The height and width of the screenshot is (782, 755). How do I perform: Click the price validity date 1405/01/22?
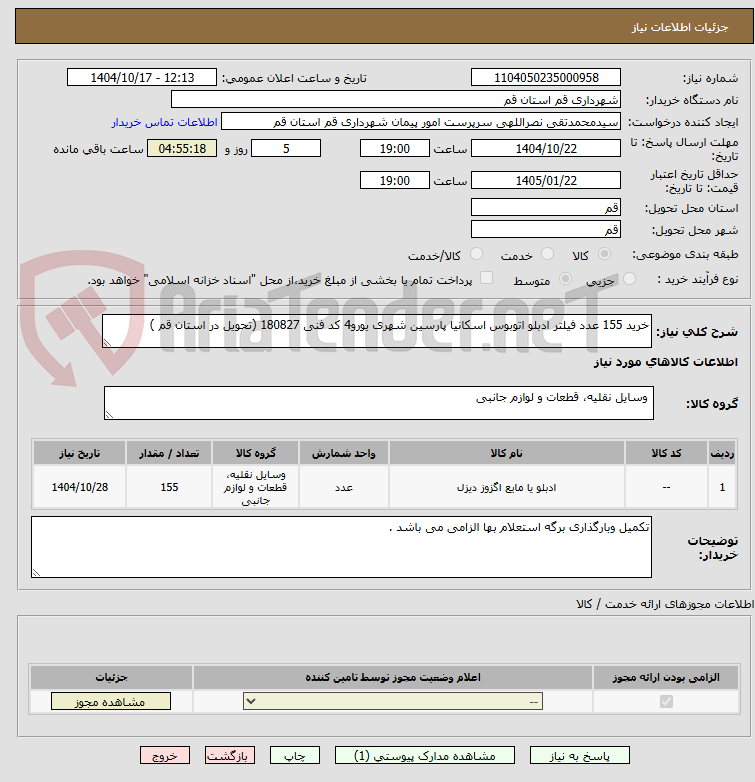point(546,181)
